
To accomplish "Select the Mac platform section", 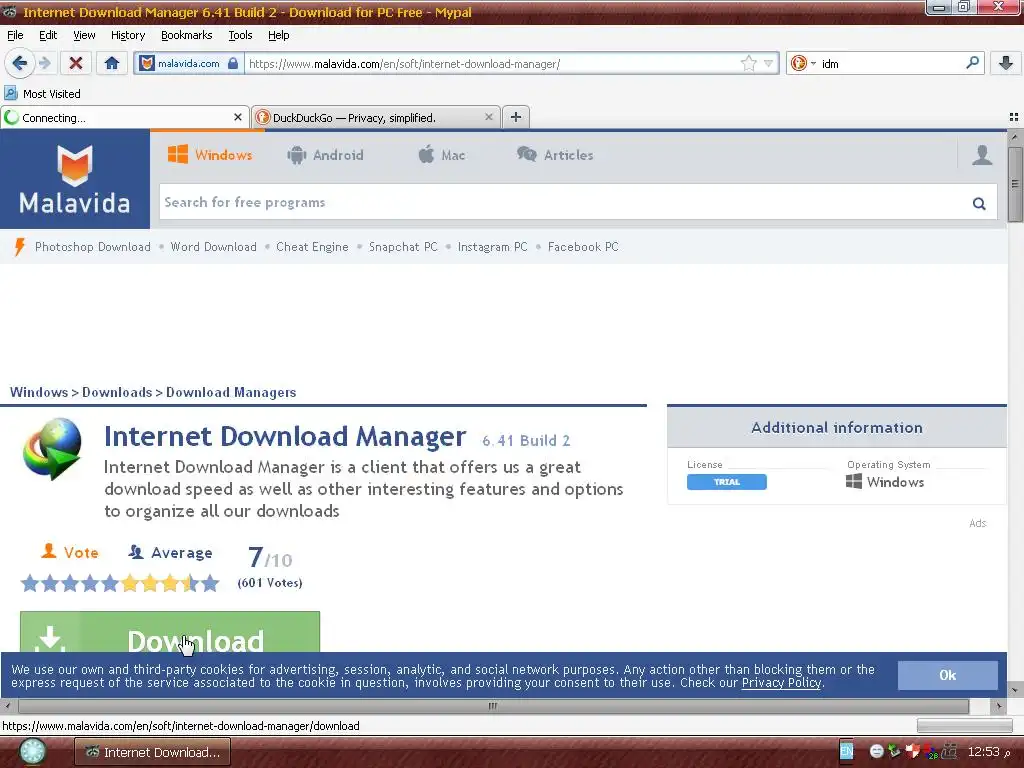I will [441, 155].
